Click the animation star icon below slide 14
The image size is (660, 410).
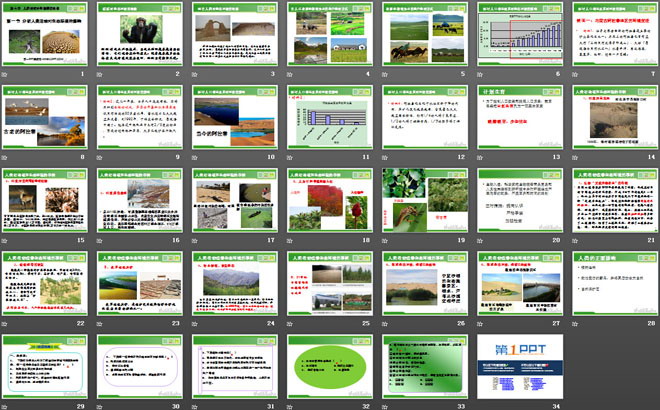(x=575, y=157)
